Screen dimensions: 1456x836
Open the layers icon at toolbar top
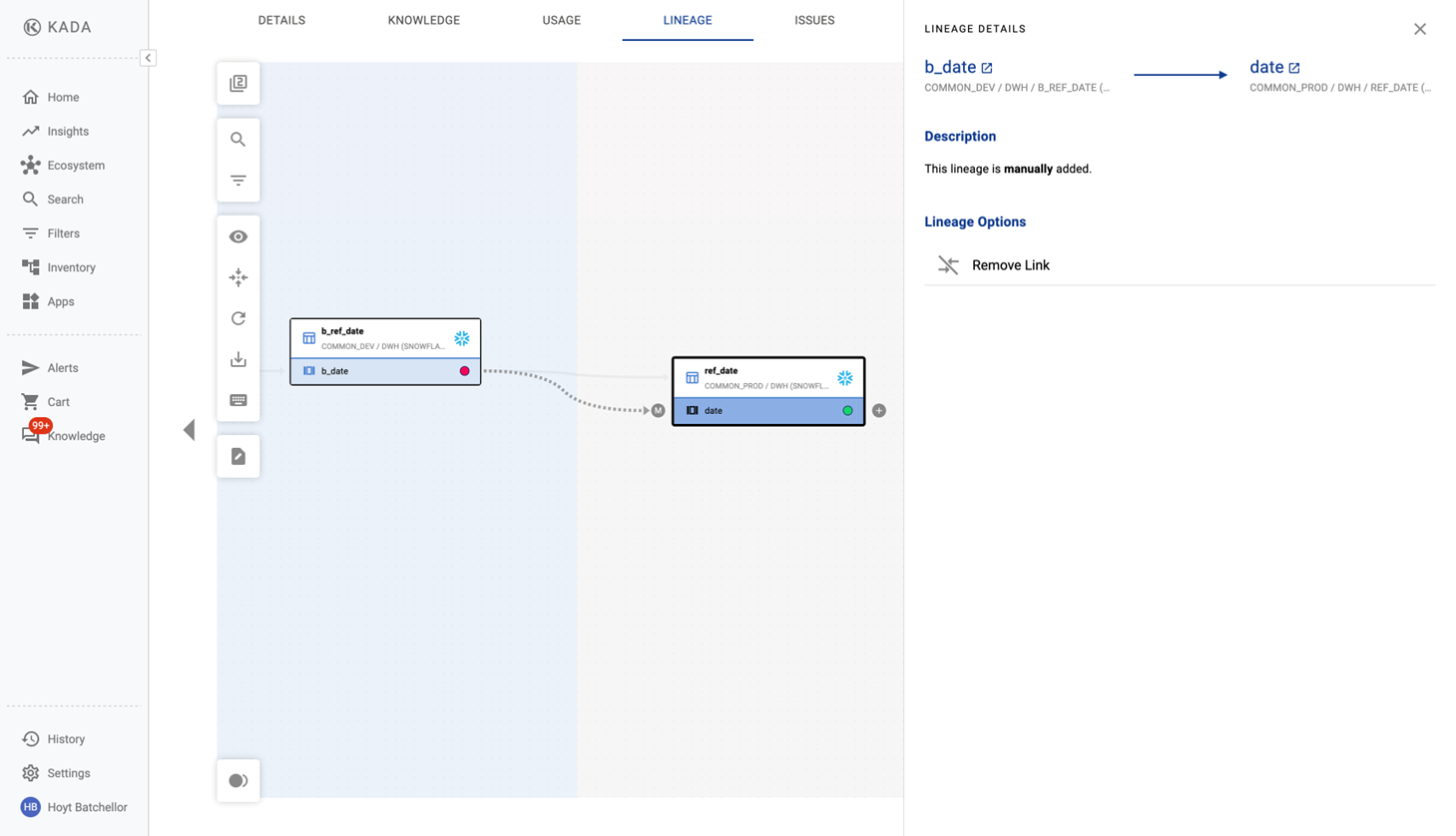point(238,84)
